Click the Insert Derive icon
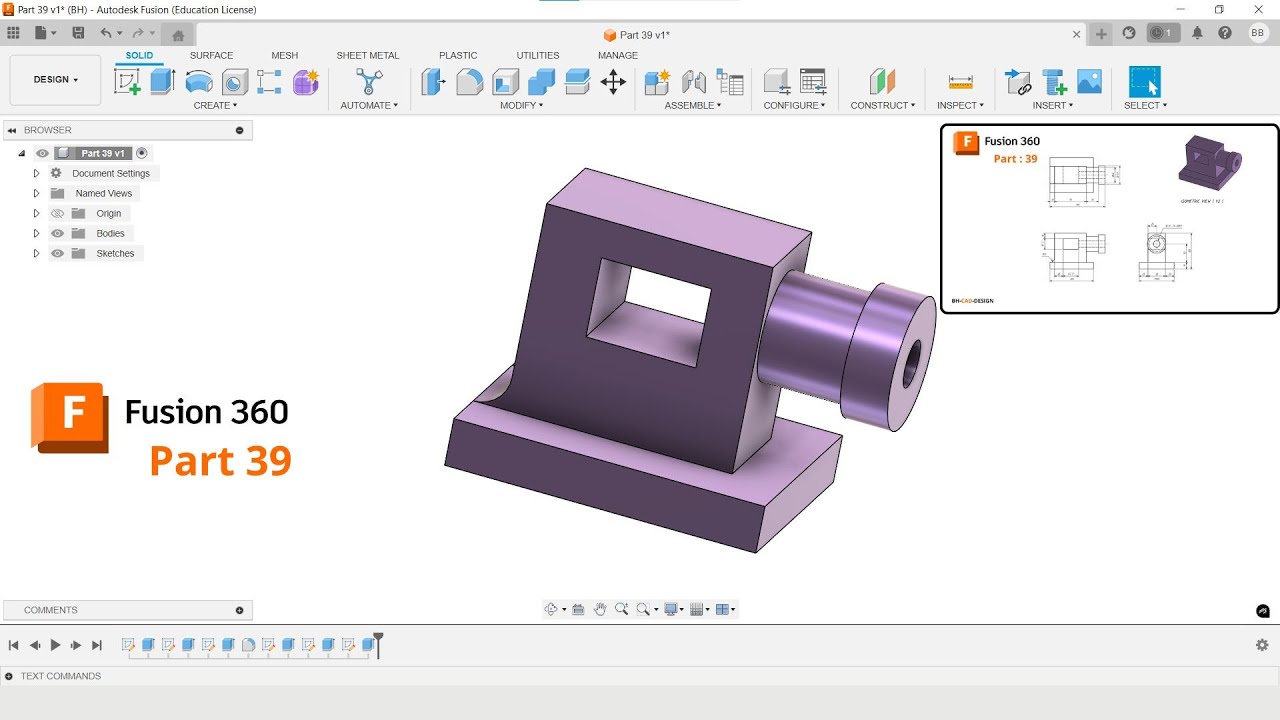 click(1018, 82)
